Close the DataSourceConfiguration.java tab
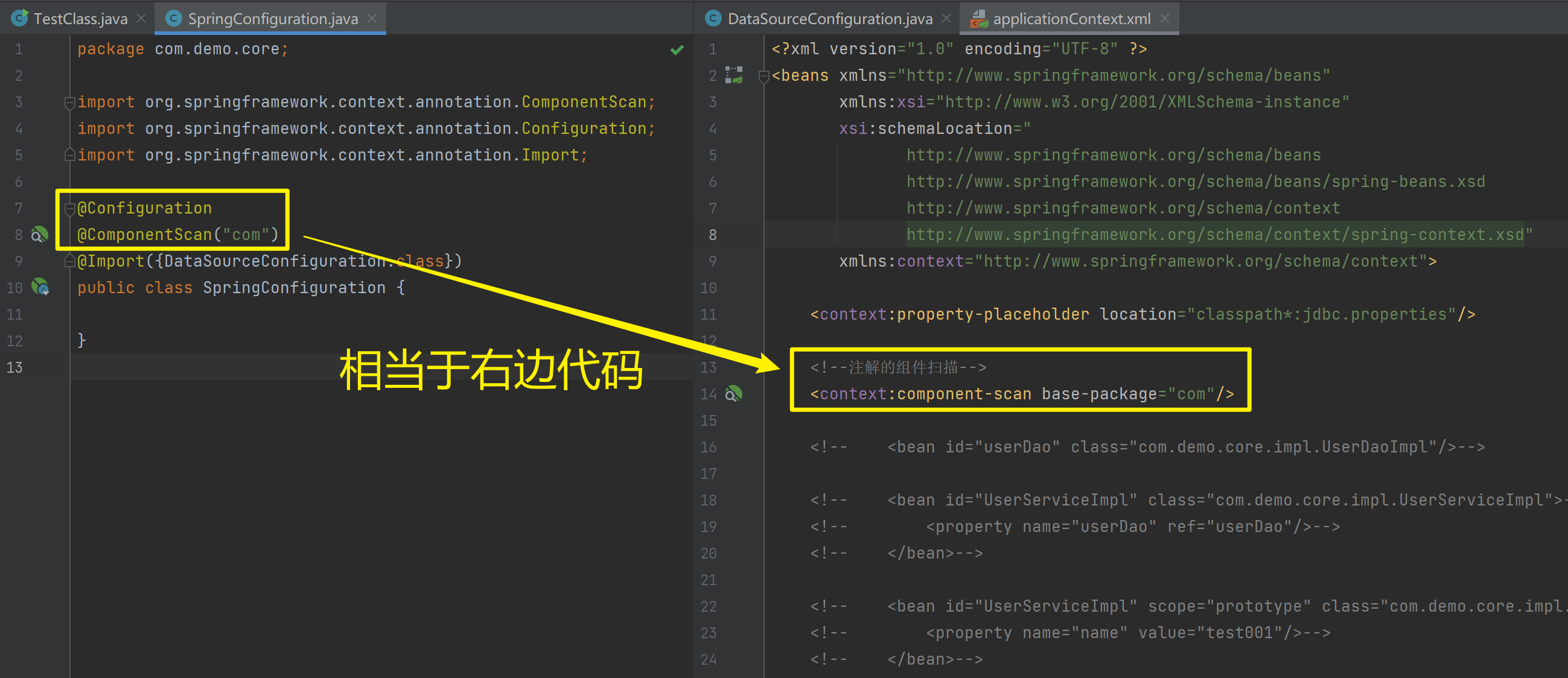 point(946,19)
